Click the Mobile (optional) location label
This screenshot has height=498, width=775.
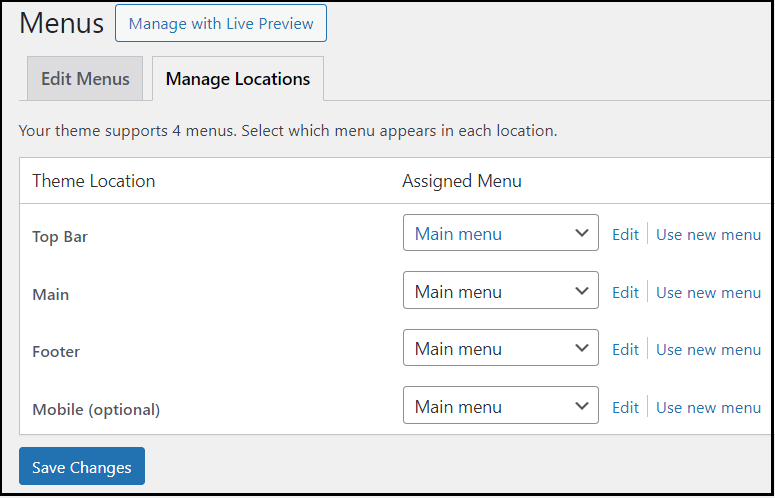(96, 409)
